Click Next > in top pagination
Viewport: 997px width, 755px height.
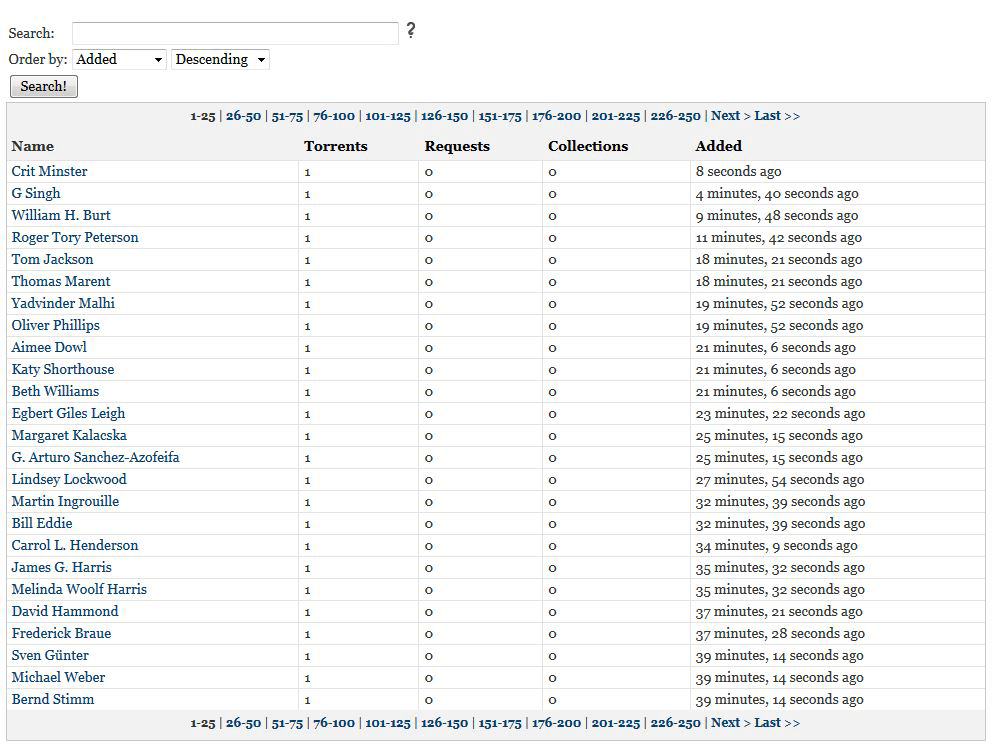[731, 116]
